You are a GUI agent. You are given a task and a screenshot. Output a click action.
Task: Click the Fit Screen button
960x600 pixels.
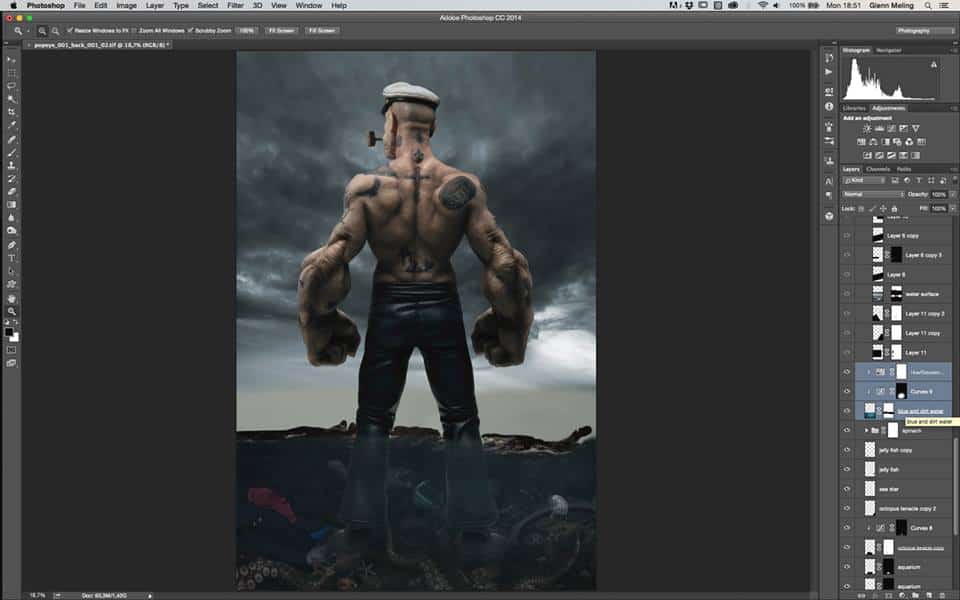tap(279, 31)
